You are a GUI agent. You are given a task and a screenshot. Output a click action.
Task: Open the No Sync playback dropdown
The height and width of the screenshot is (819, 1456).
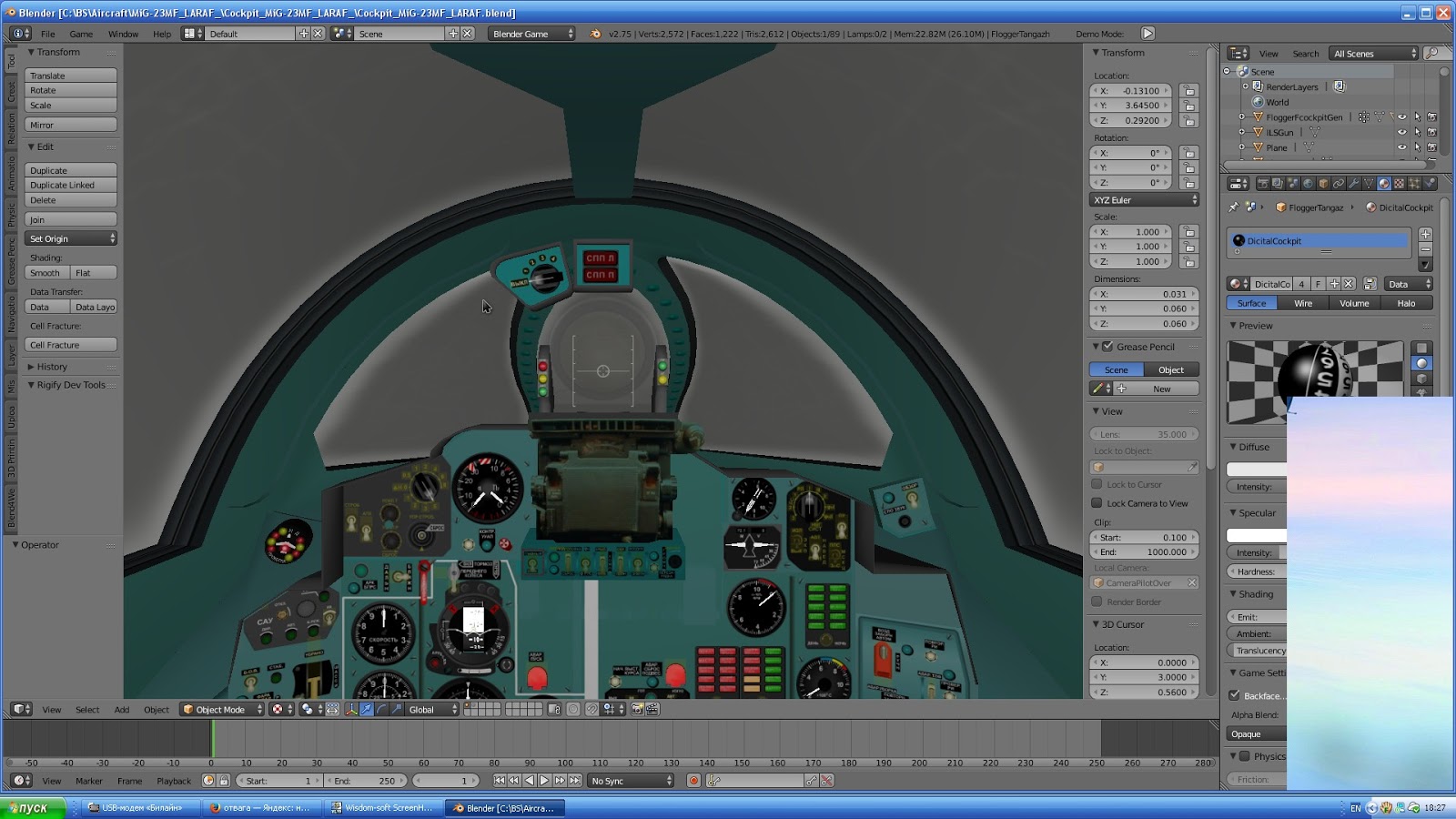tap(631, 781)
